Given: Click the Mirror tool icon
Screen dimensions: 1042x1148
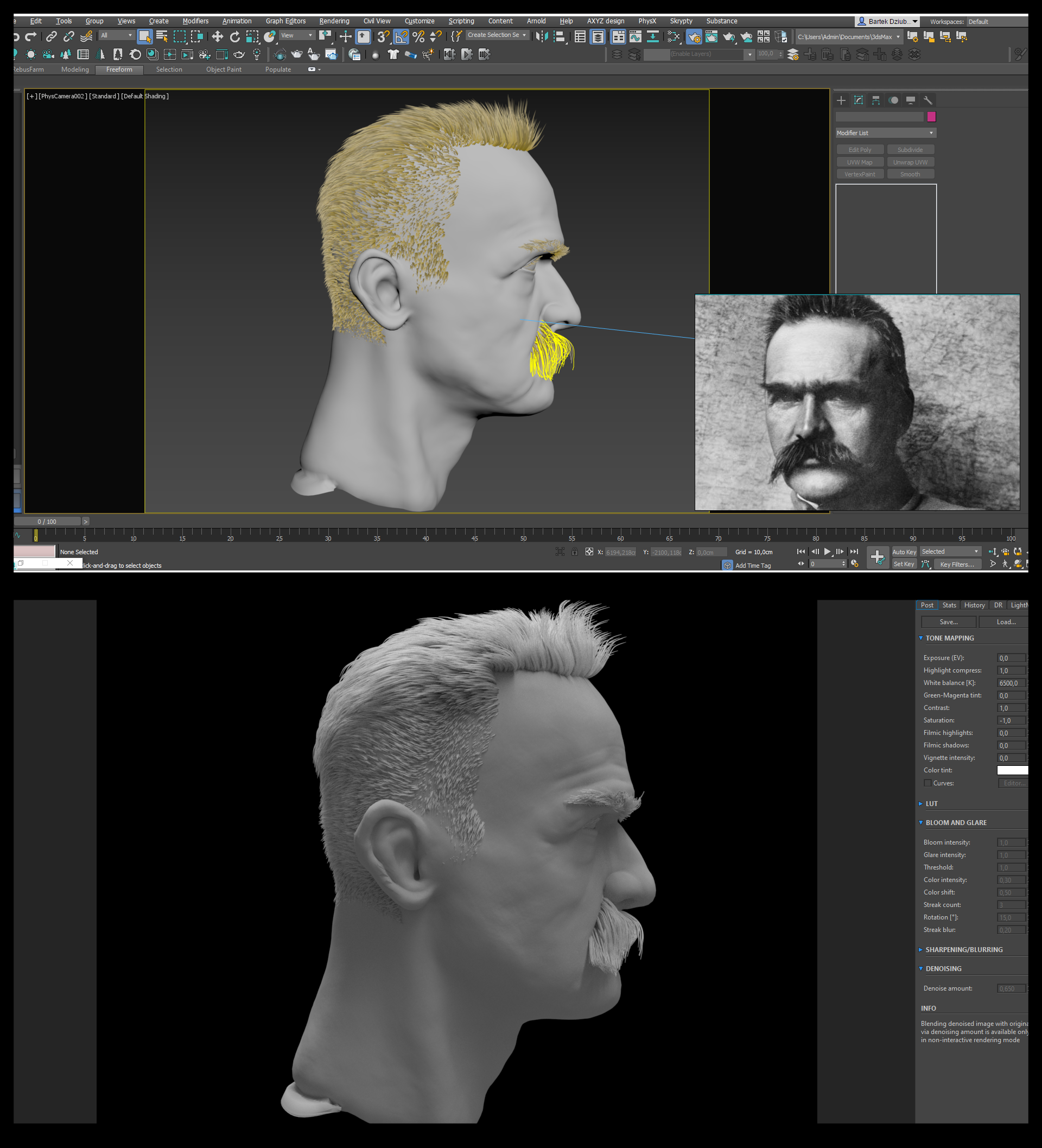Looking at the screenshot, I should click(542, 37).
